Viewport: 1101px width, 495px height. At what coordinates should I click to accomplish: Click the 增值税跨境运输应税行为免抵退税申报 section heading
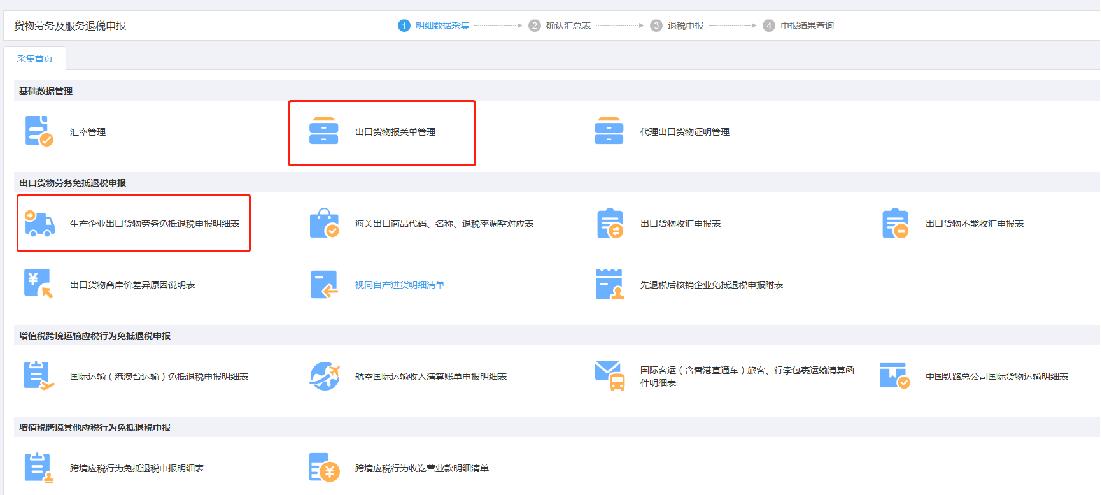tap(95, 336)
